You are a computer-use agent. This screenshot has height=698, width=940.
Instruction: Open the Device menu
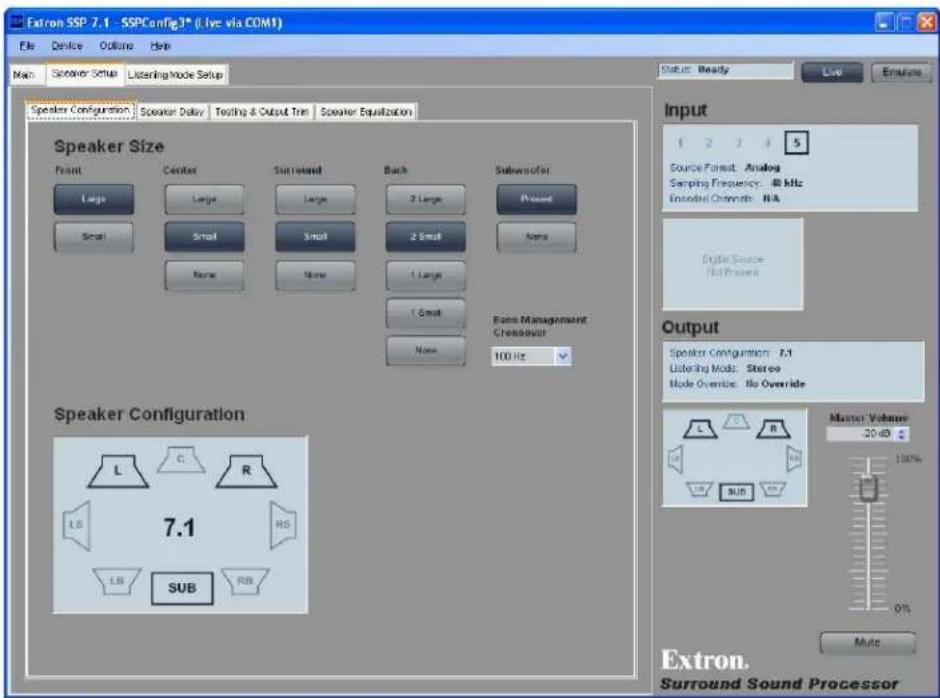pos(67,46)
